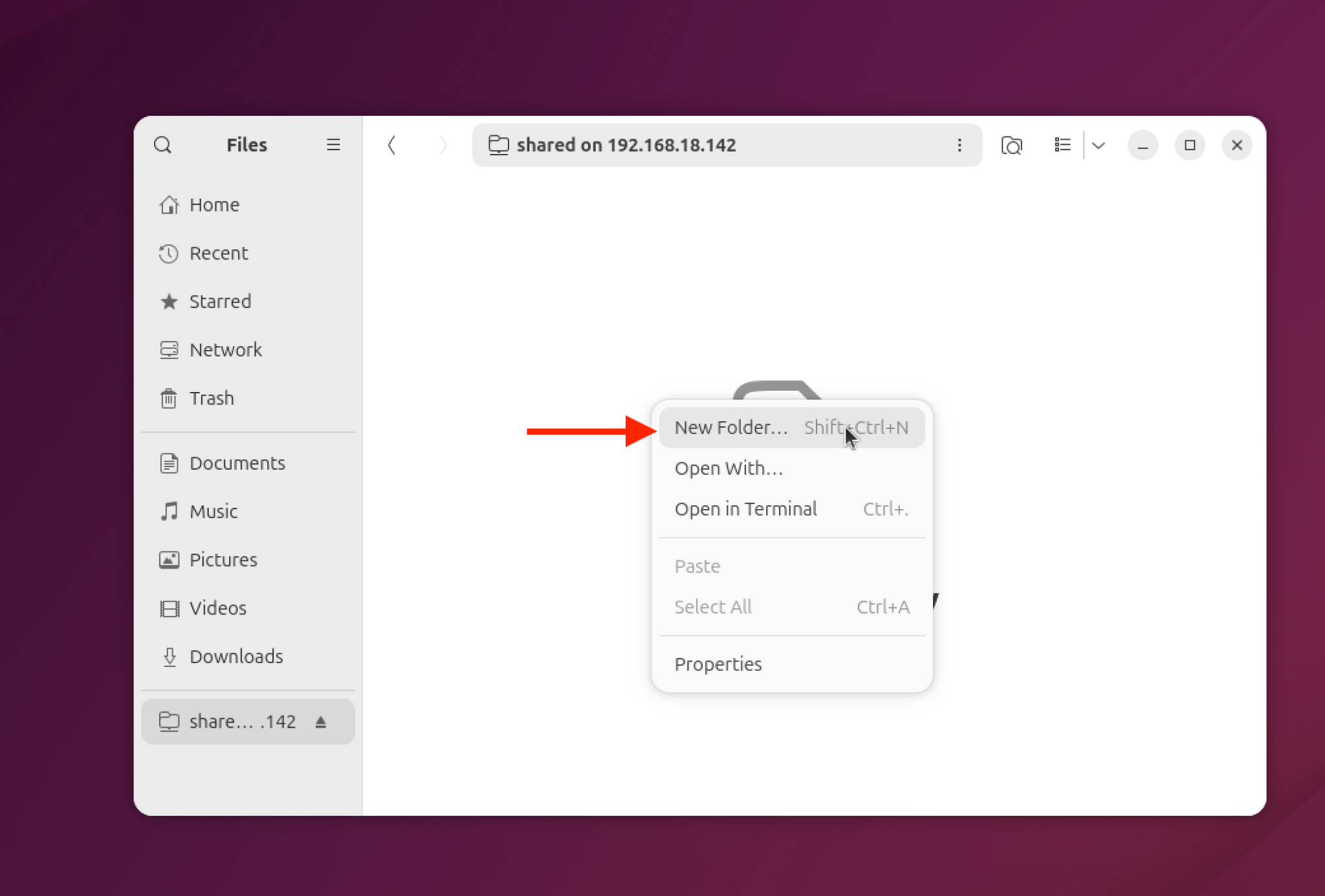Click the search everywhere camera-style icon

click(1011, 145)
